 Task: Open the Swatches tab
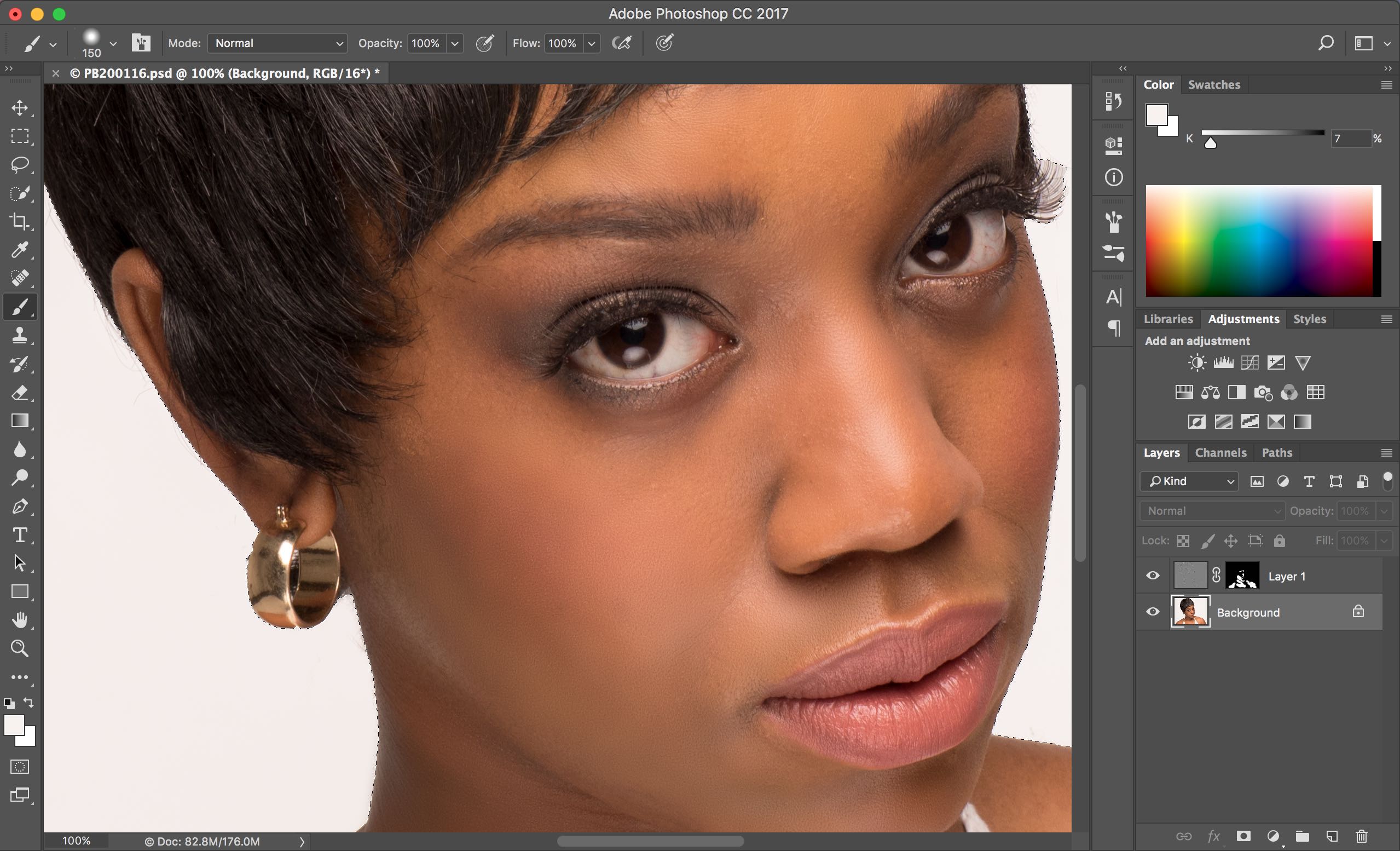[x=1214, y=84]
